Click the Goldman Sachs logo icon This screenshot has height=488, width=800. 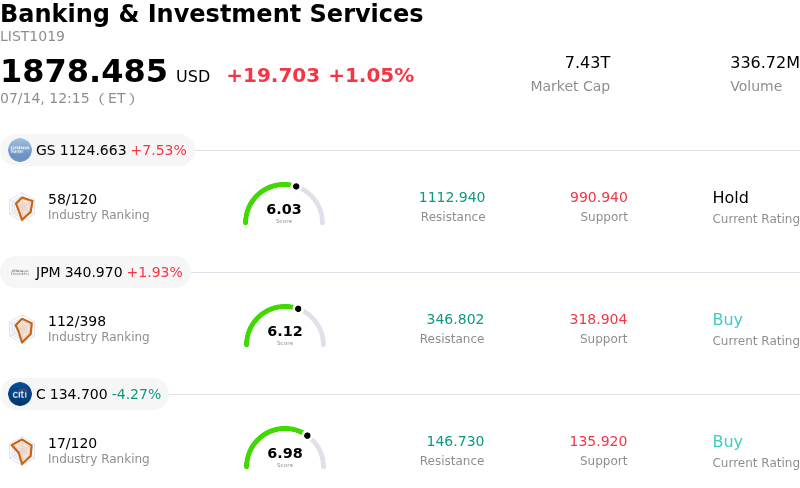[20, 150]
